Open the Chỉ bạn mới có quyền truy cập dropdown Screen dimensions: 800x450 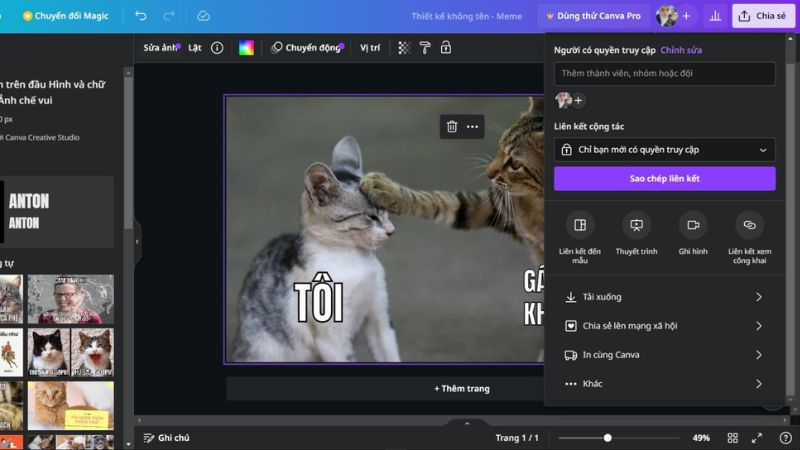click(x=664, y=150)
